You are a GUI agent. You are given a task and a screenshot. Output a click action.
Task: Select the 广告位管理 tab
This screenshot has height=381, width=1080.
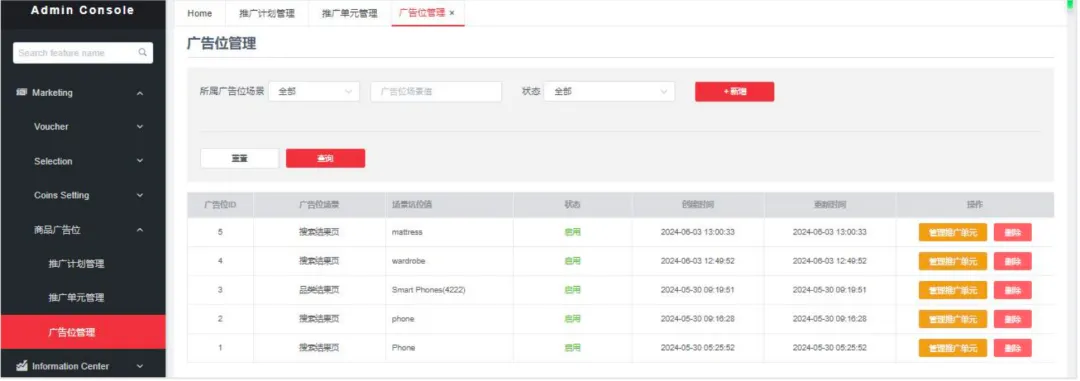[x=422, y=13]
